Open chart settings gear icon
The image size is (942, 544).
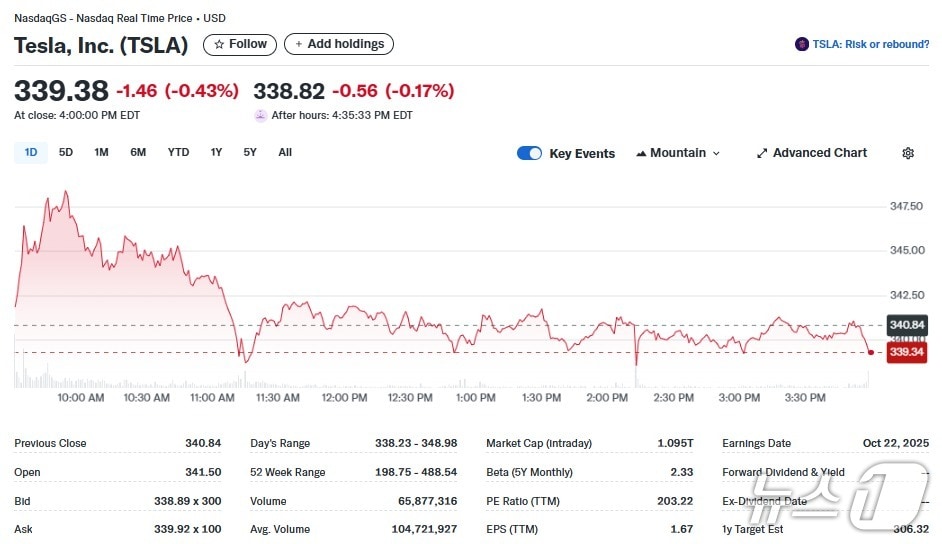coord(908,153)
